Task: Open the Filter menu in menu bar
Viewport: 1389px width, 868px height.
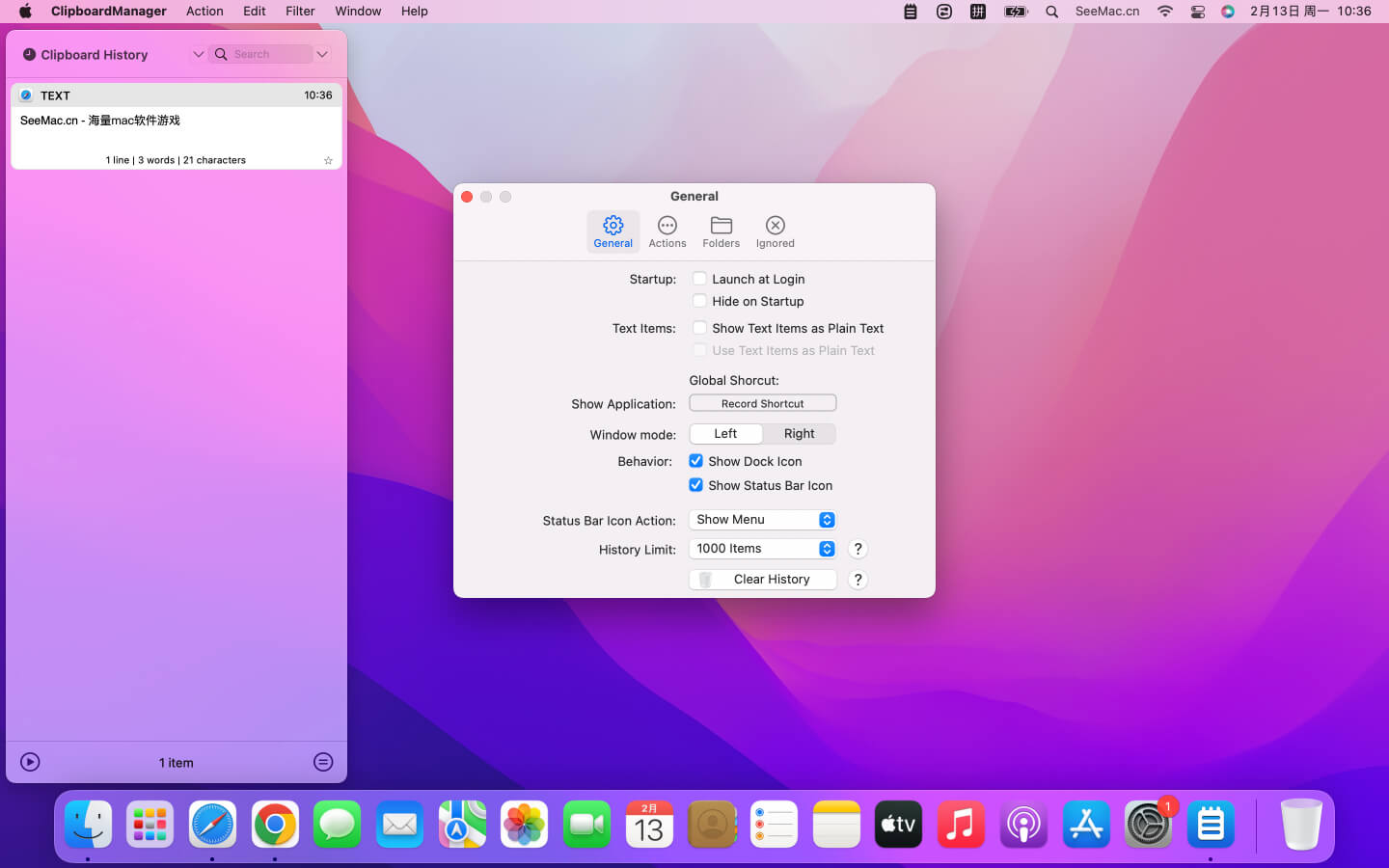Action: 300,12
